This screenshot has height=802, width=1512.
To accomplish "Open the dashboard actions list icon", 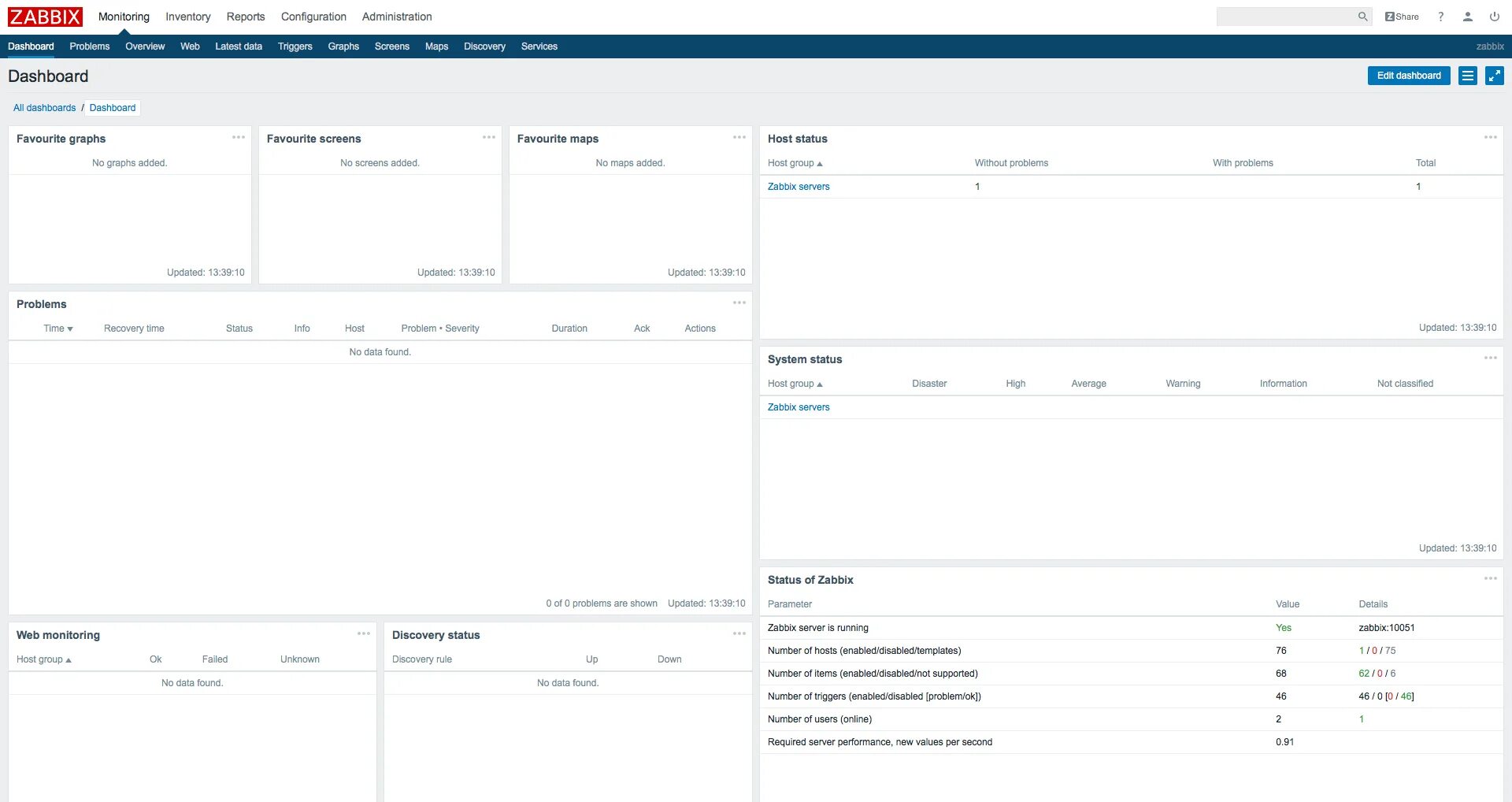I will tap(1468, 76).
